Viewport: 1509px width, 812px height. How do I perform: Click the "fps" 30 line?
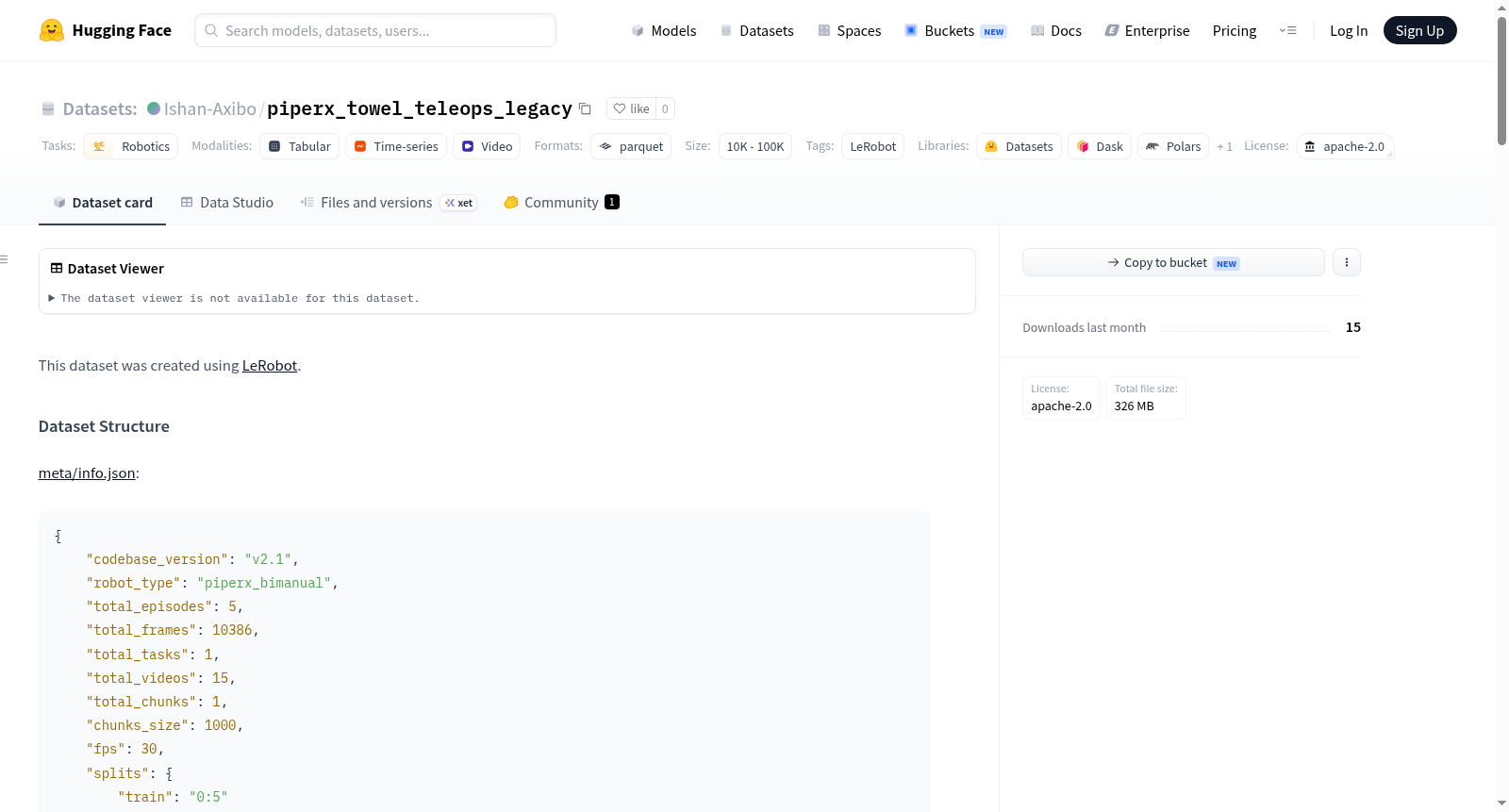(125, 749)
